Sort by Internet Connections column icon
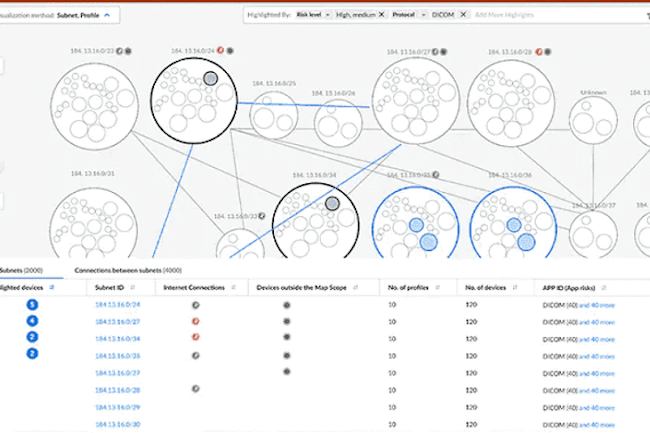The height and width of the screenshot is (433, 650). tap(232, 287)
